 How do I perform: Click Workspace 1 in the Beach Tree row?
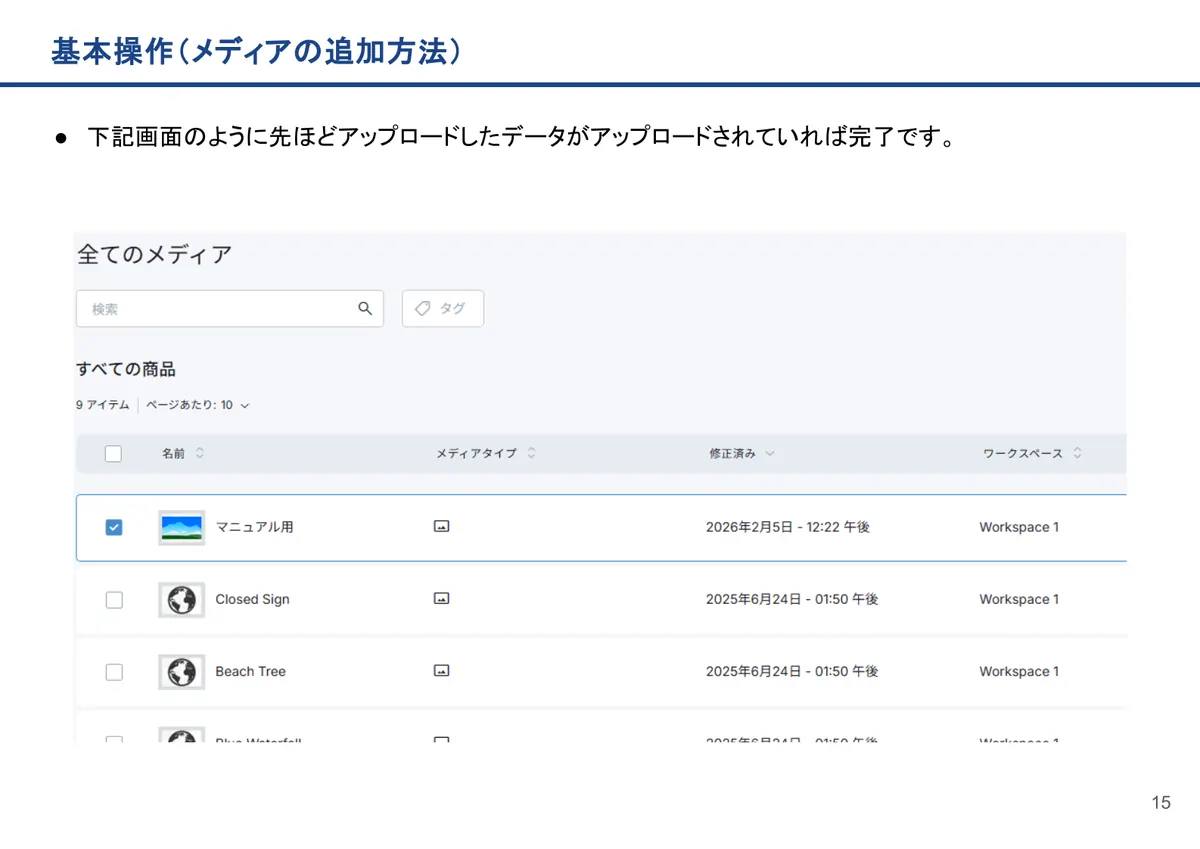coord(1019,671)
